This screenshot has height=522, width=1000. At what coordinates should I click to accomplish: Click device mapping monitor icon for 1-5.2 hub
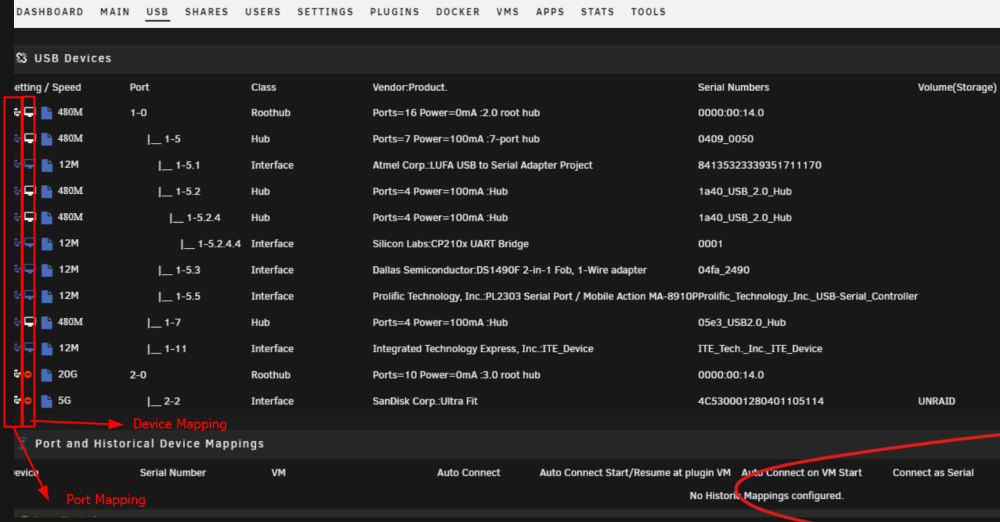pos(29,191)
